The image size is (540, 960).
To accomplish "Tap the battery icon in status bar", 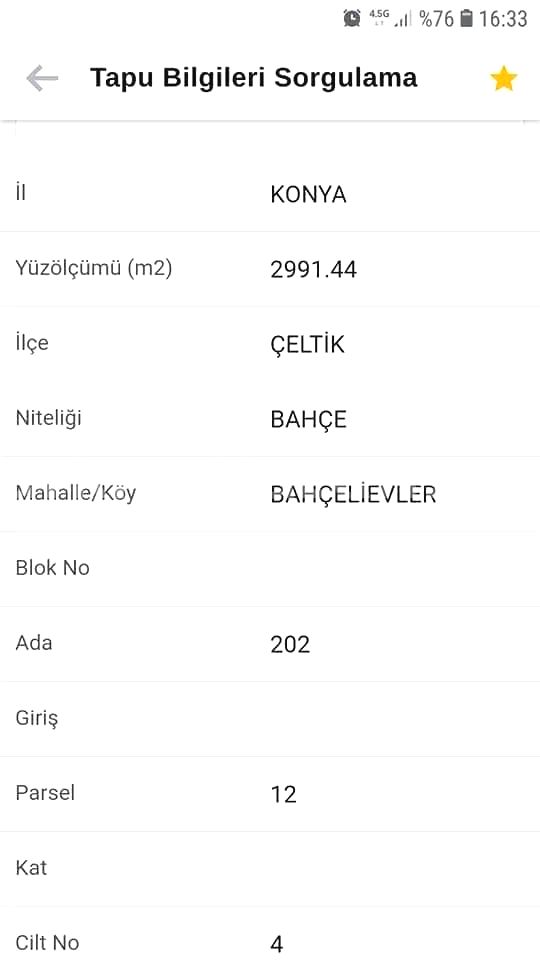I will tap(467, 18).
